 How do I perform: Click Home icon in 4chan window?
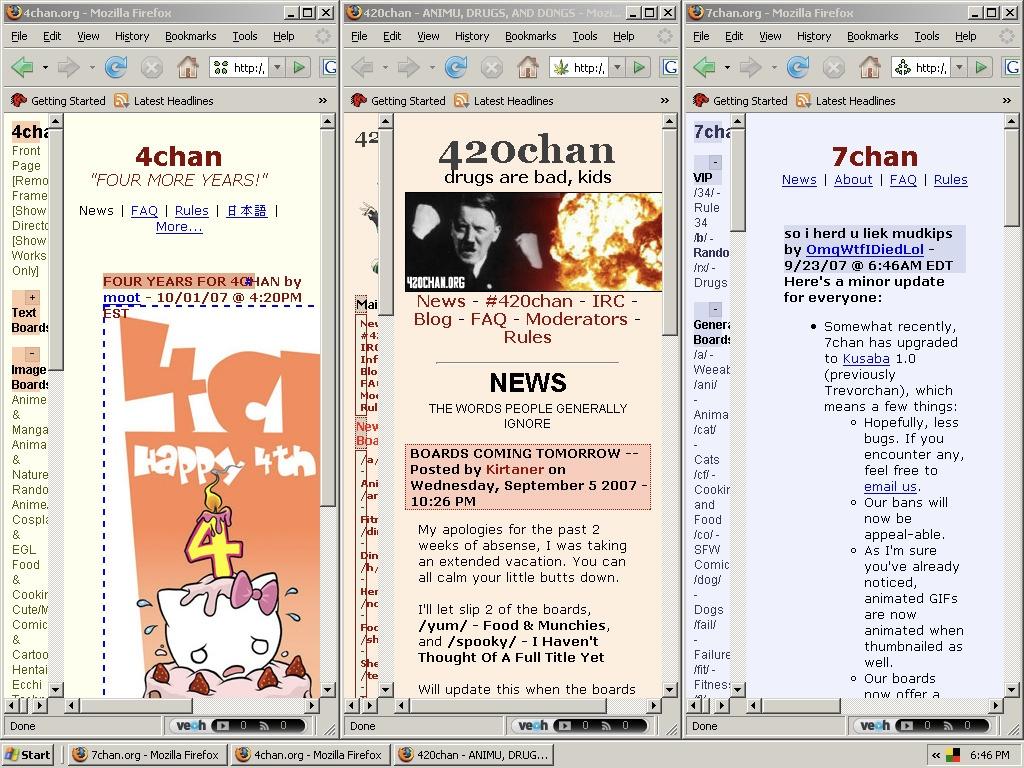click(187, 67)
